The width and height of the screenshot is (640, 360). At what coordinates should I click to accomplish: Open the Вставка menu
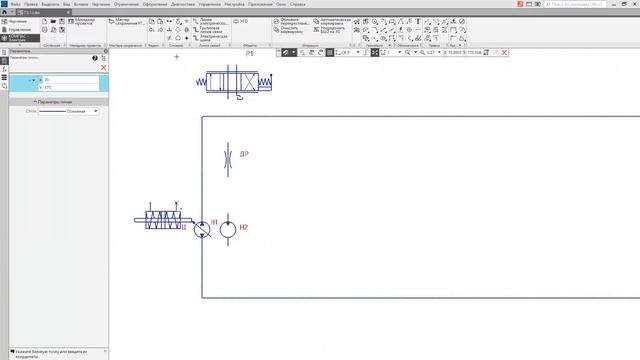click(x=81, y=4)
